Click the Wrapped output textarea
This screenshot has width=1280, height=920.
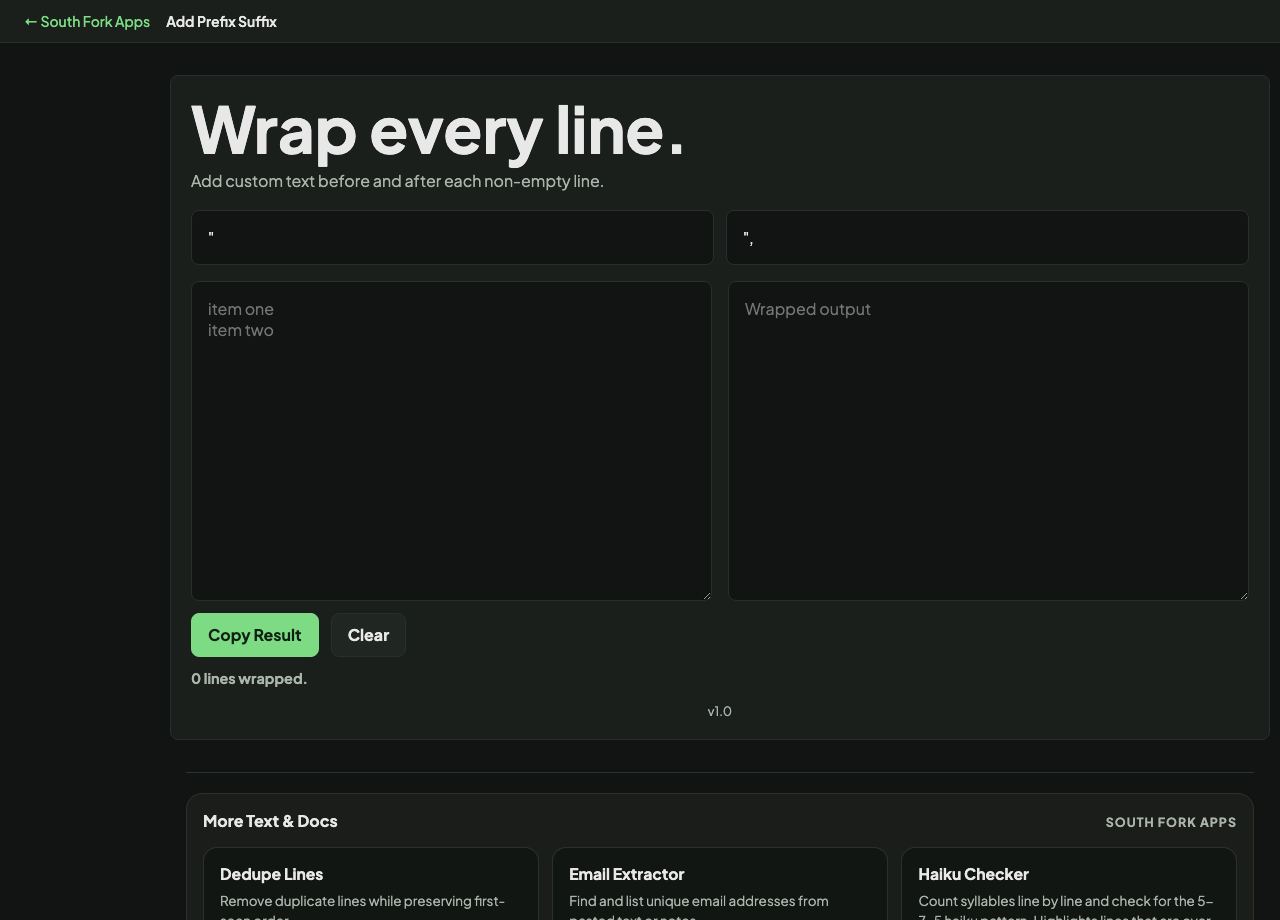988,441
